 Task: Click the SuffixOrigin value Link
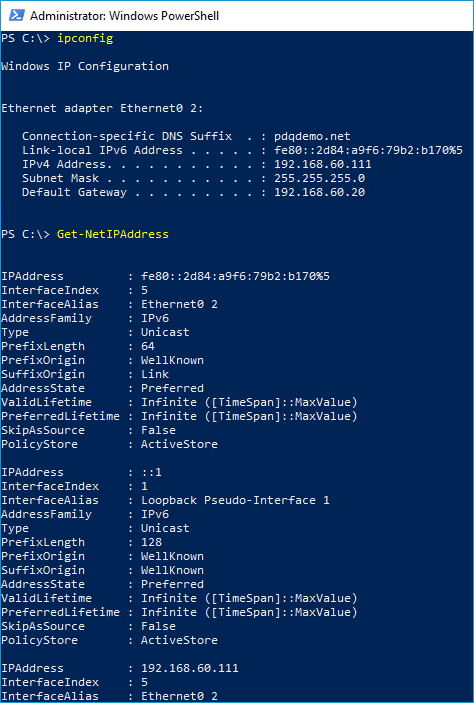pos(155,374)
